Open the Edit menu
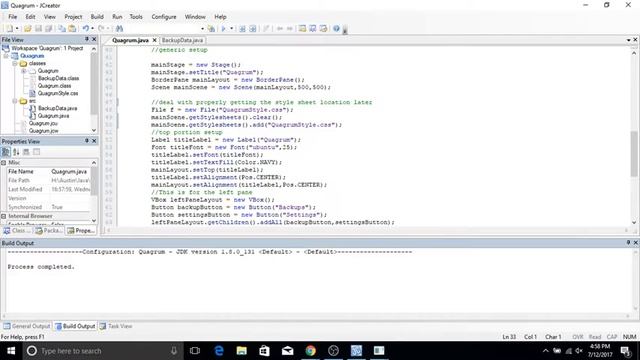The width and height of the screenshot is (640, 360). point(30,17)
